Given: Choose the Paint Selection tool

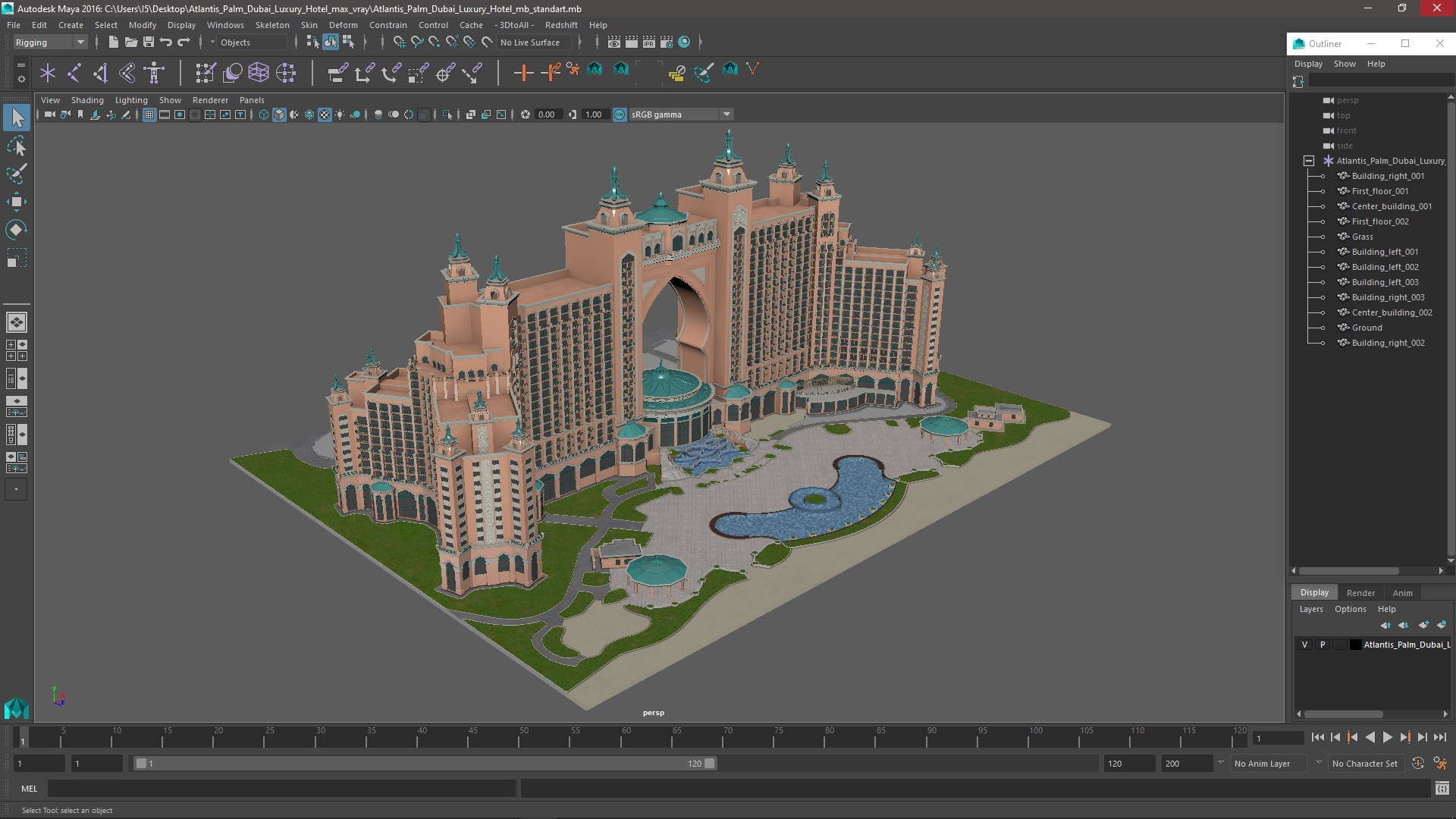Looking at the screenshot, I should point(17,174).
